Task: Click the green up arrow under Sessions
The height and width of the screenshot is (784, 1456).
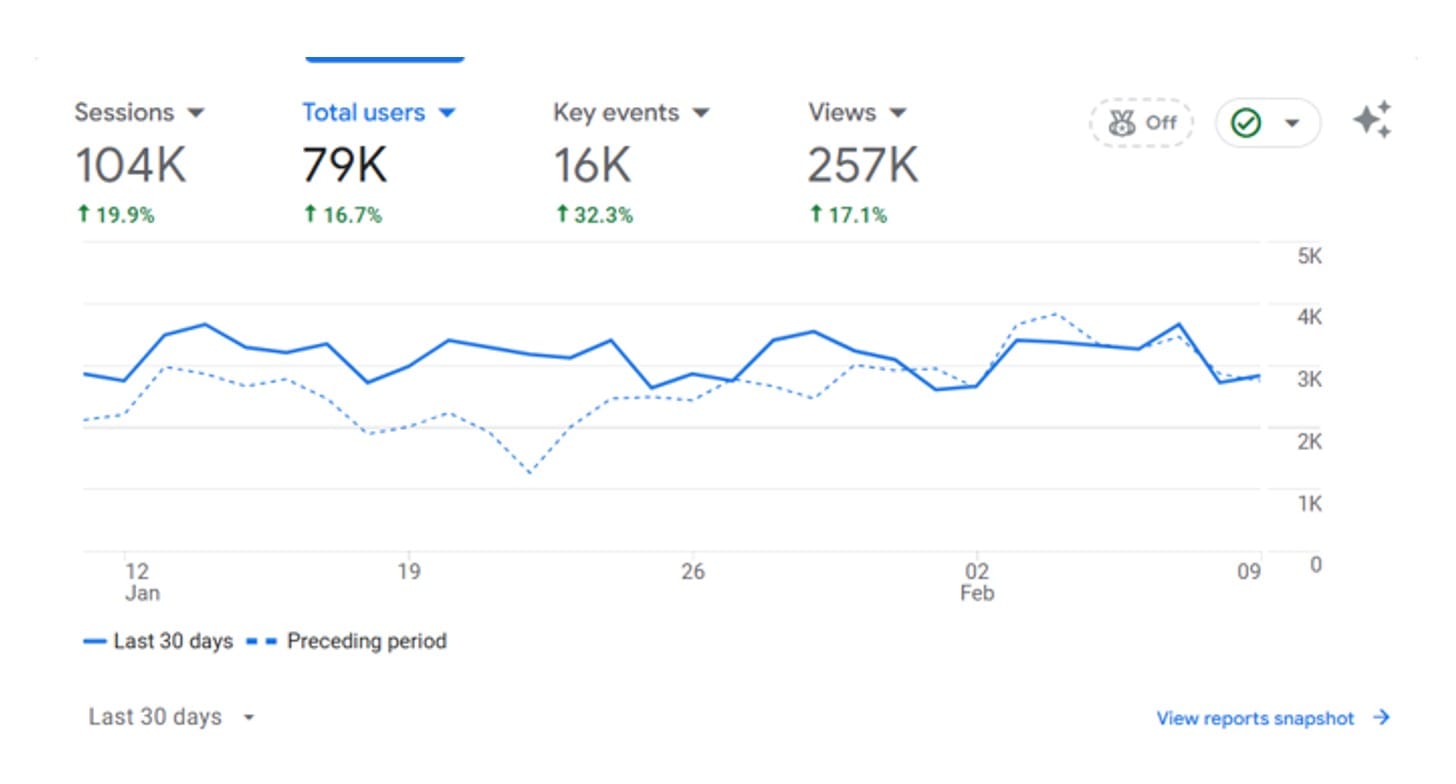Action: pos(82,213)
